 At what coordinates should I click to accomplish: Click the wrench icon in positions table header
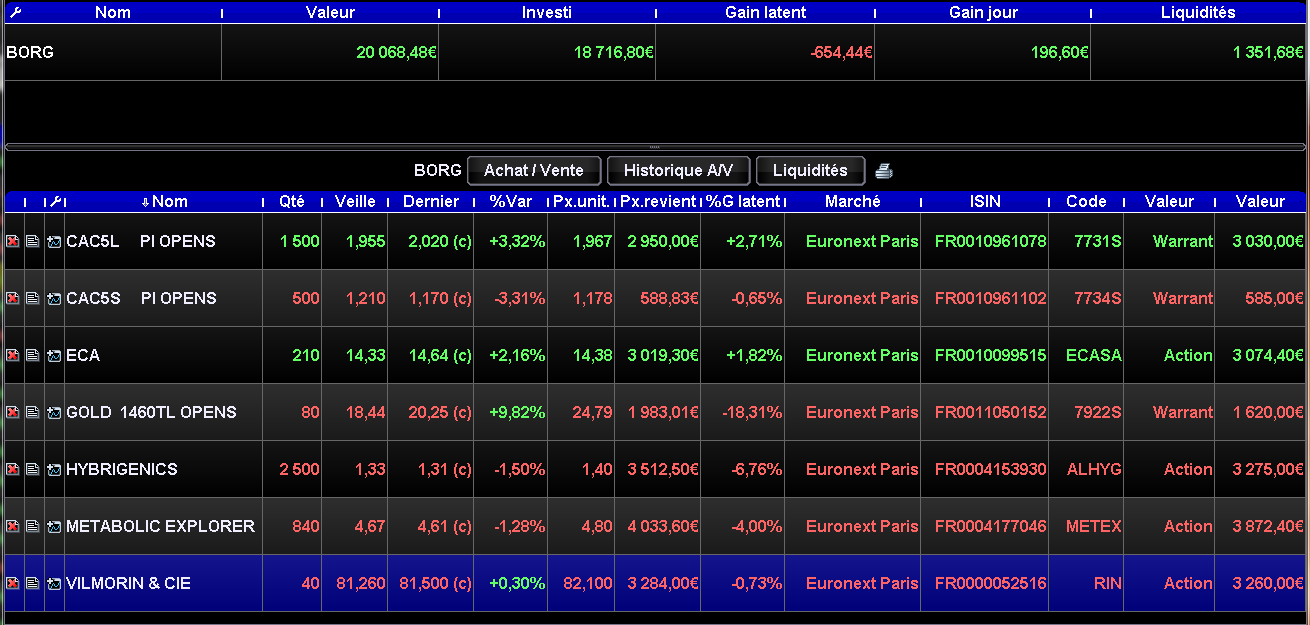pos(56,202)
